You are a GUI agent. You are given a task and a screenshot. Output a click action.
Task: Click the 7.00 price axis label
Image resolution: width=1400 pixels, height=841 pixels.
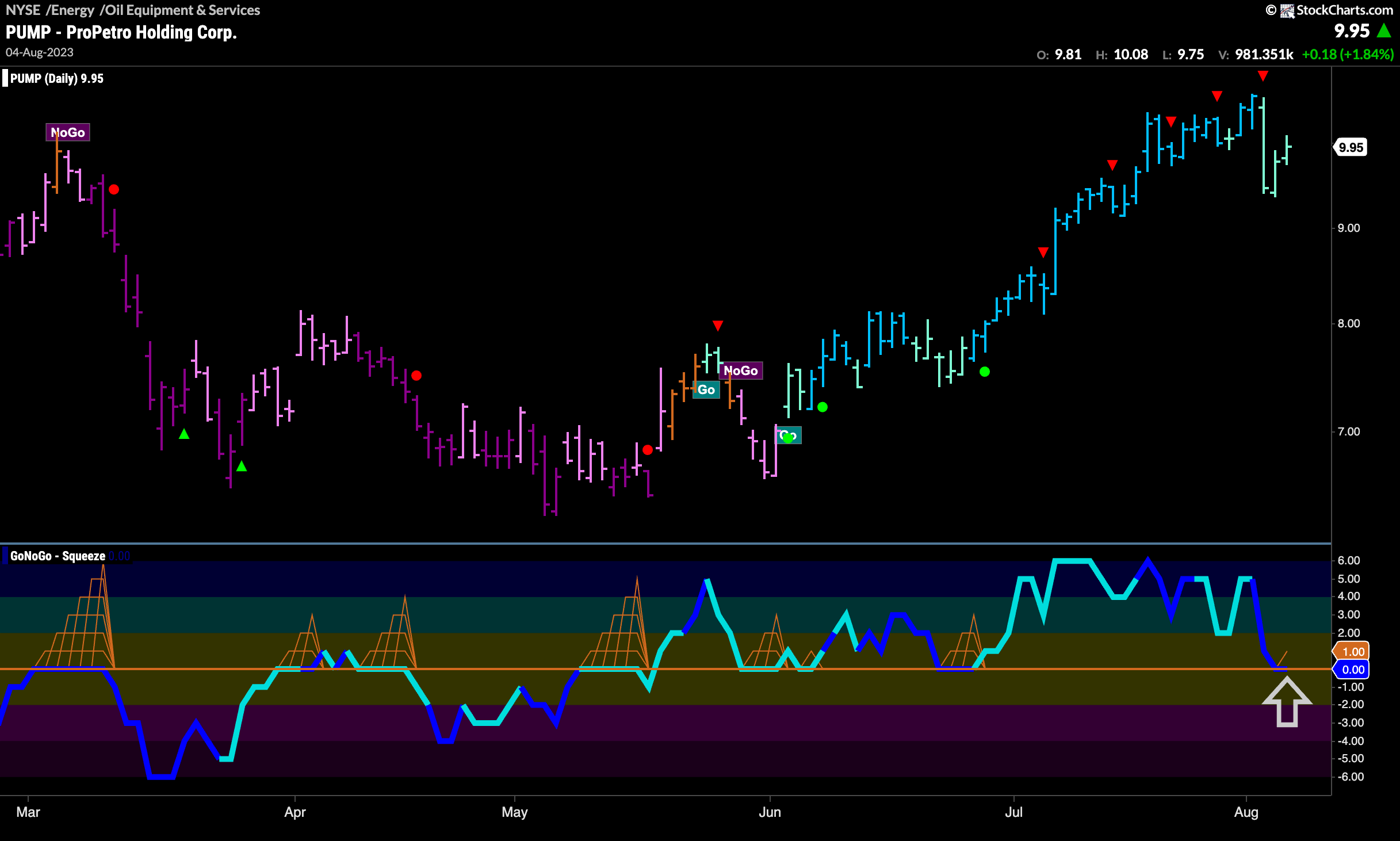(x=1349, y=431)
